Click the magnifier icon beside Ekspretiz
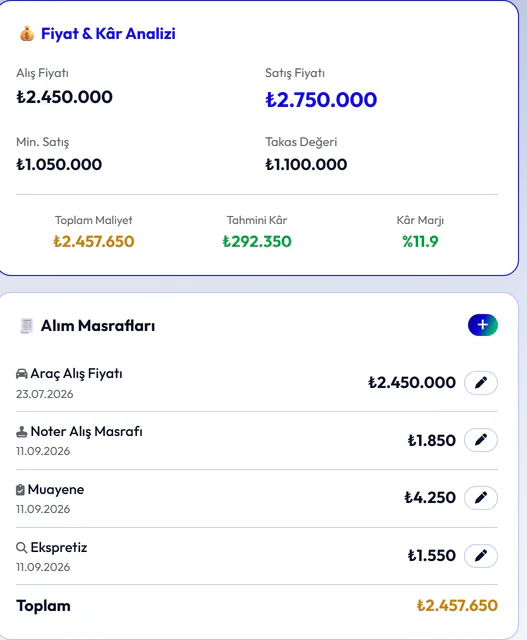 [x=22, y=547]
